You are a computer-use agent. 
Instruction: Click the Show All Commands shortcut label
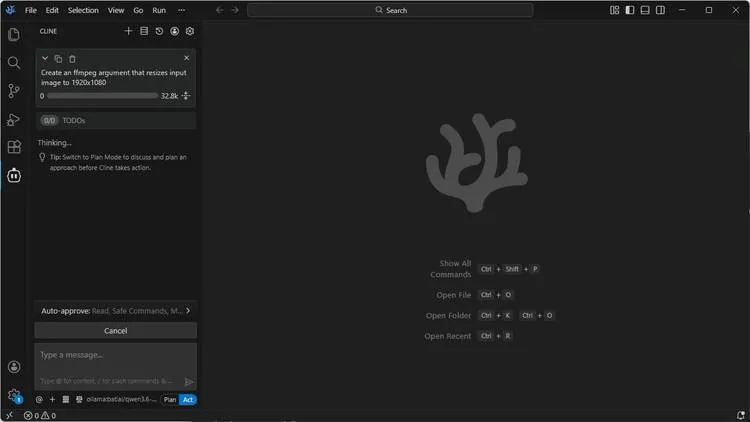(451, 269)
